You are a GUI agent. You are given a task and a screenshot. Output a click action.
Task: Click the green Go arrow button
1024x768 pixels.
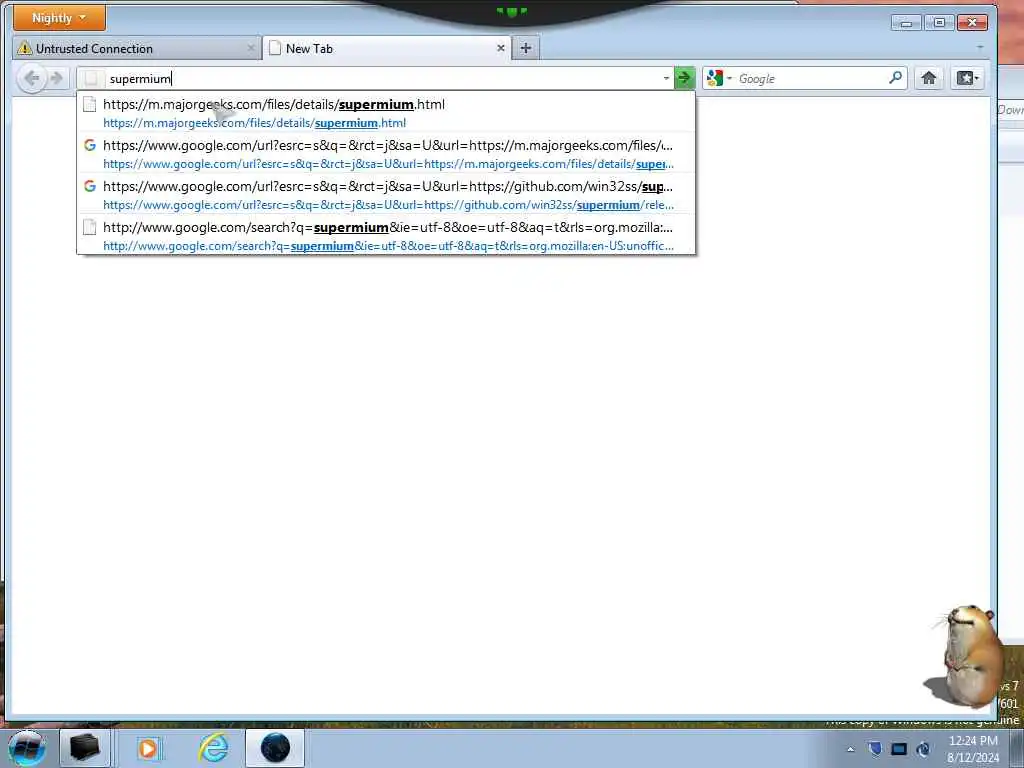[x=684, y=78]
